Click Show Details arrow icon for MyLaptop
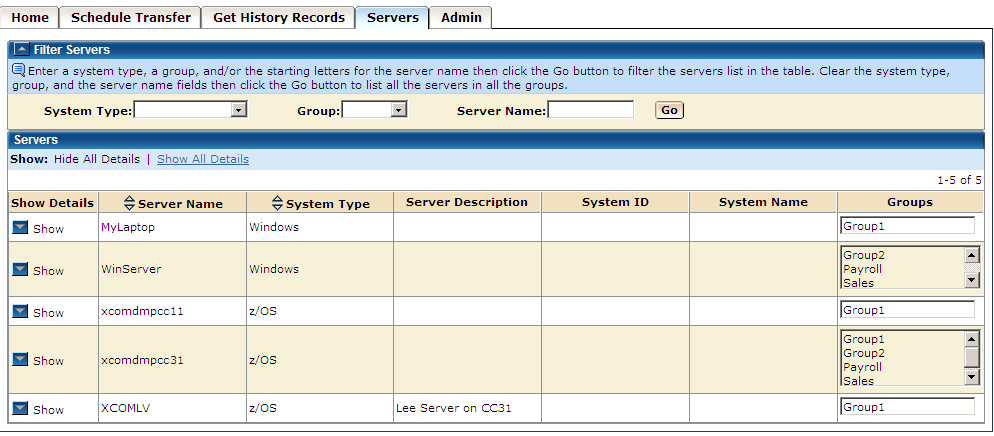994x436 pixels. click(21, 228)
